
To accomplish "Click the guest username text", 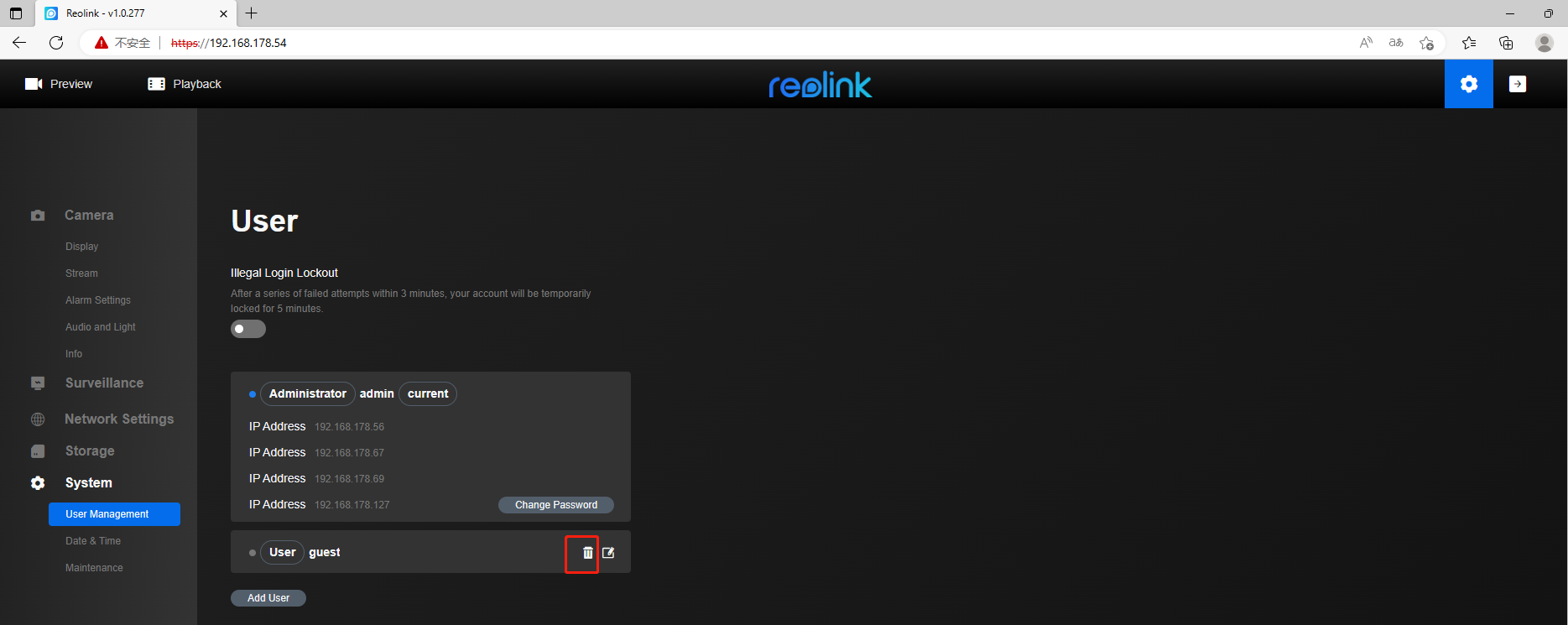I will pos(325,552).
